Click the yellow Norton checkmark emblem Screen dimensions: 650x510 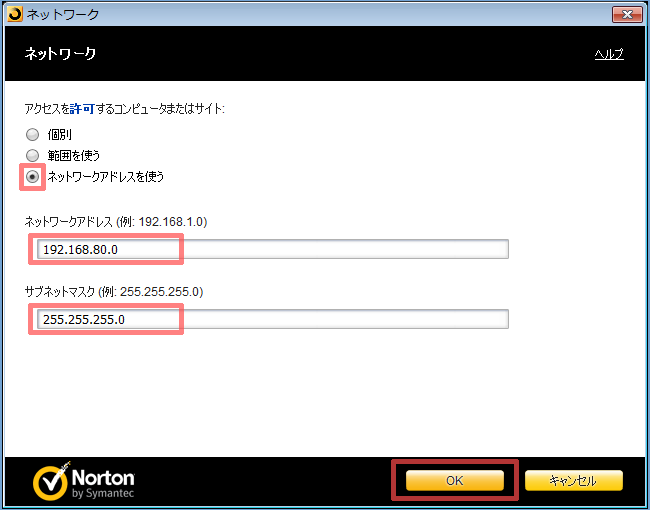[x=51, y=481]
